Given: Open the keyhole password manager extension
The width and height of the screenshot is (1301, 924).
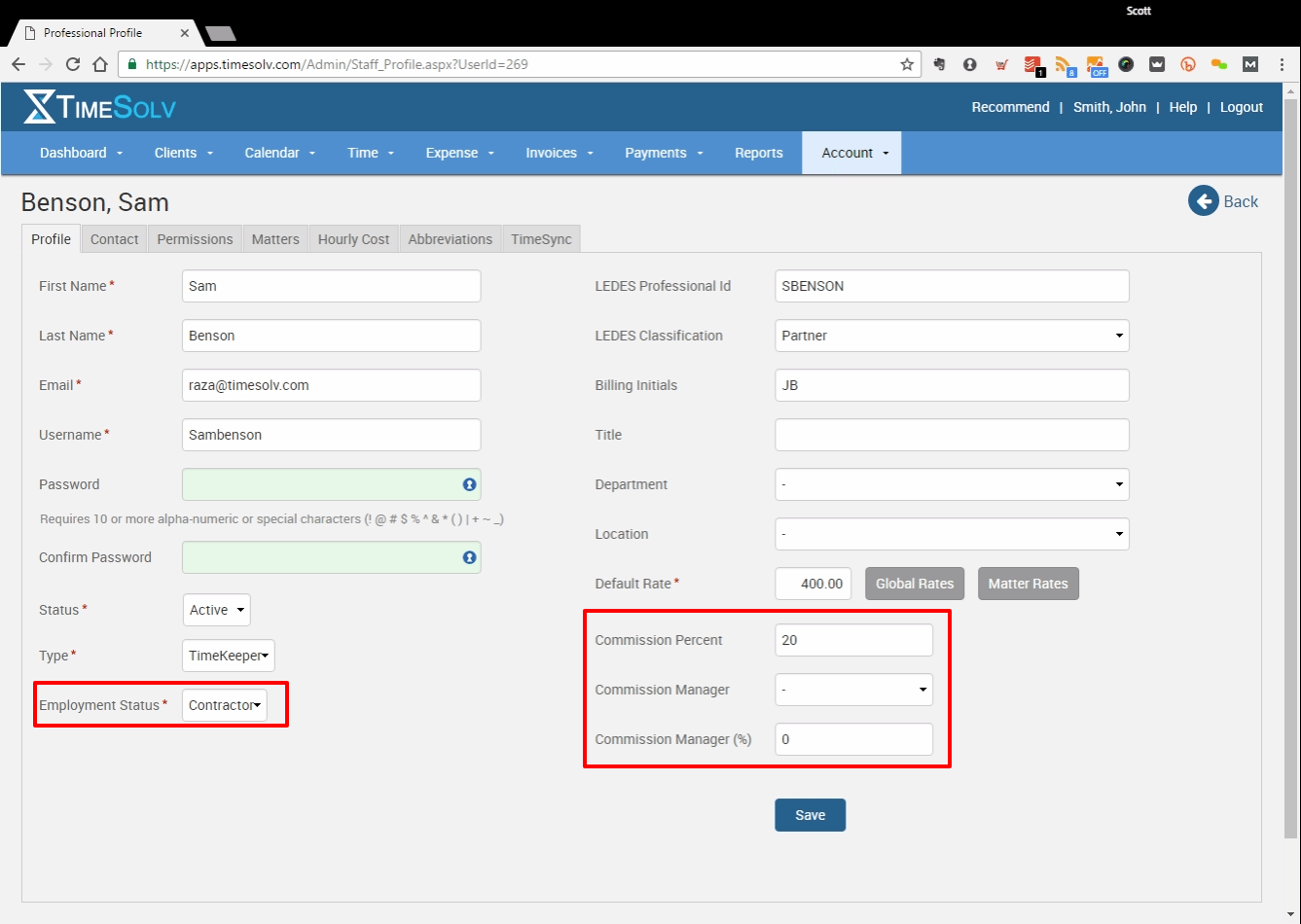Looking at the screenshot, I should coord(970,65).
